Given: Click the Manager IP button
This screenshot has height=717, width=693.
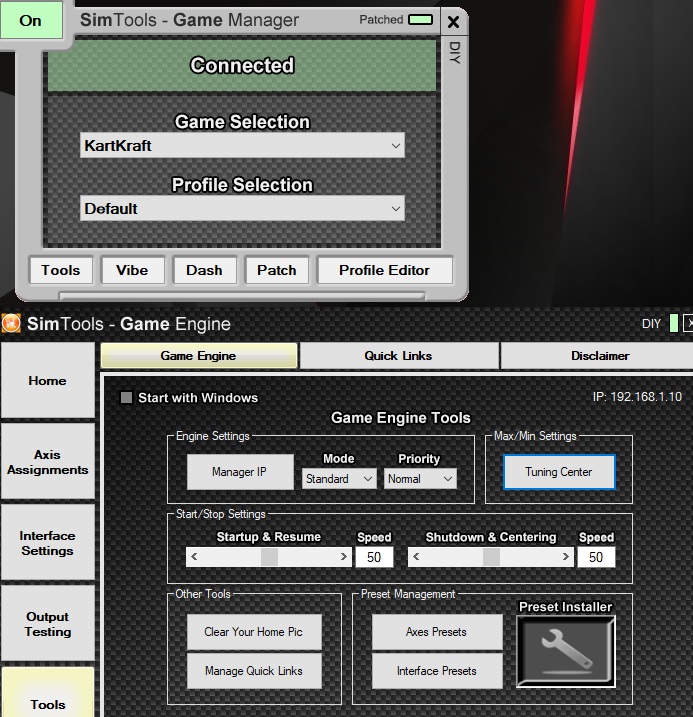Looking at the screenshot, I should tap(240, 472).
